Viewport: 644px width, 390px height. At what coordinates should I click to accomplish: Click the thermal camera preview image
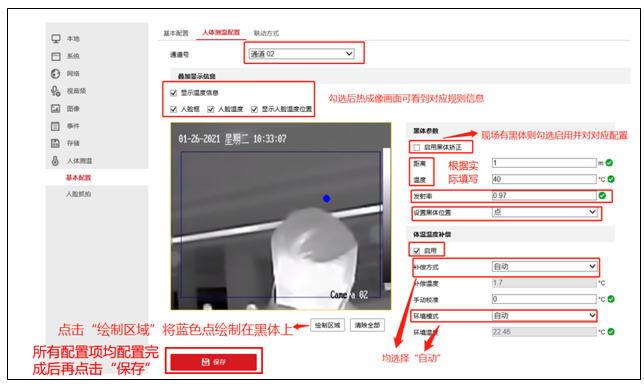click(281, 216)
